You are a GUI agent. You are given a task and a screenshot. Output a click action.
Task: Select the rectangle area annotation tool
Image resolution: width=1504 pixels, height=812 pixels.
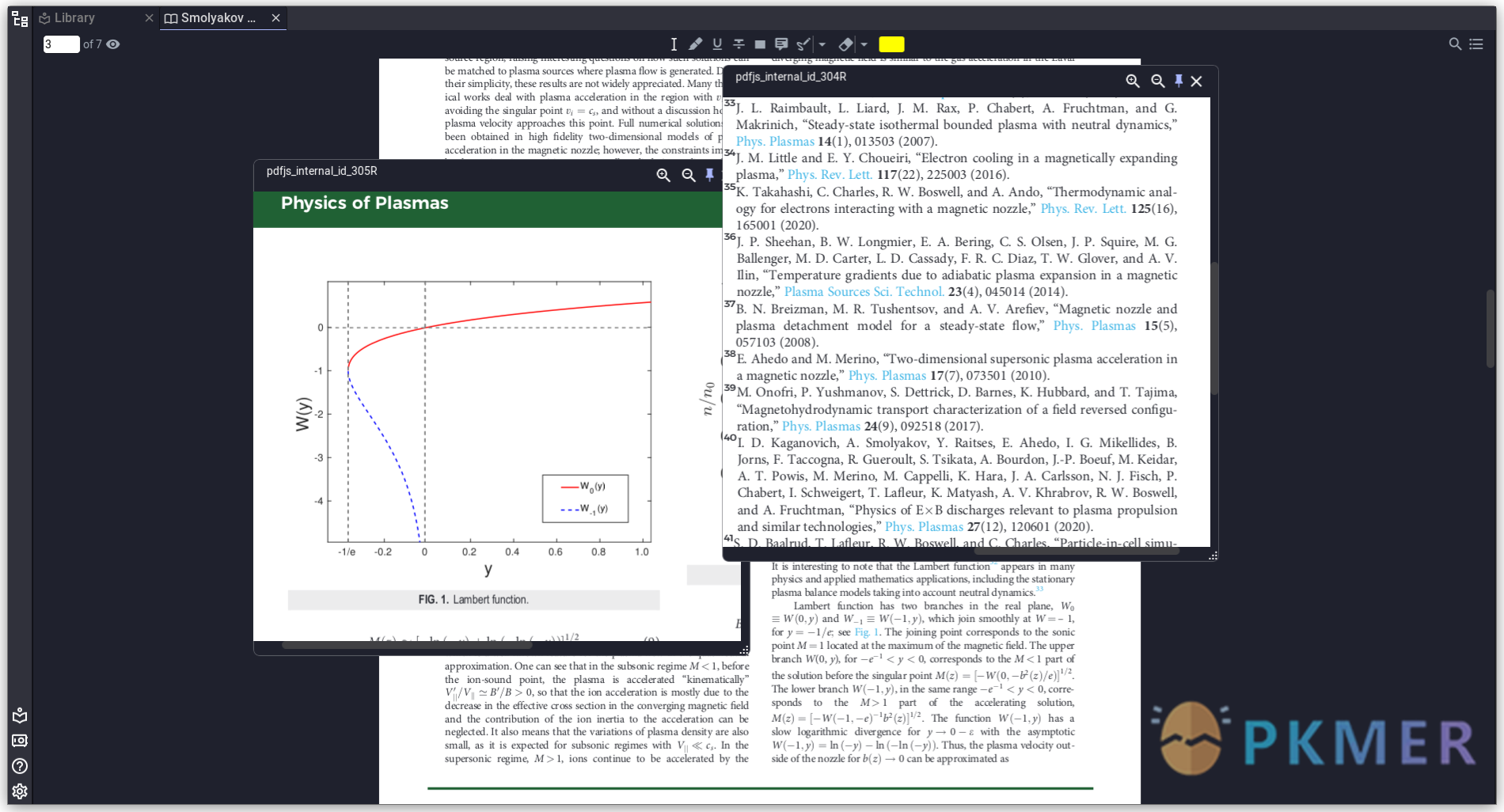pos(760,44)
